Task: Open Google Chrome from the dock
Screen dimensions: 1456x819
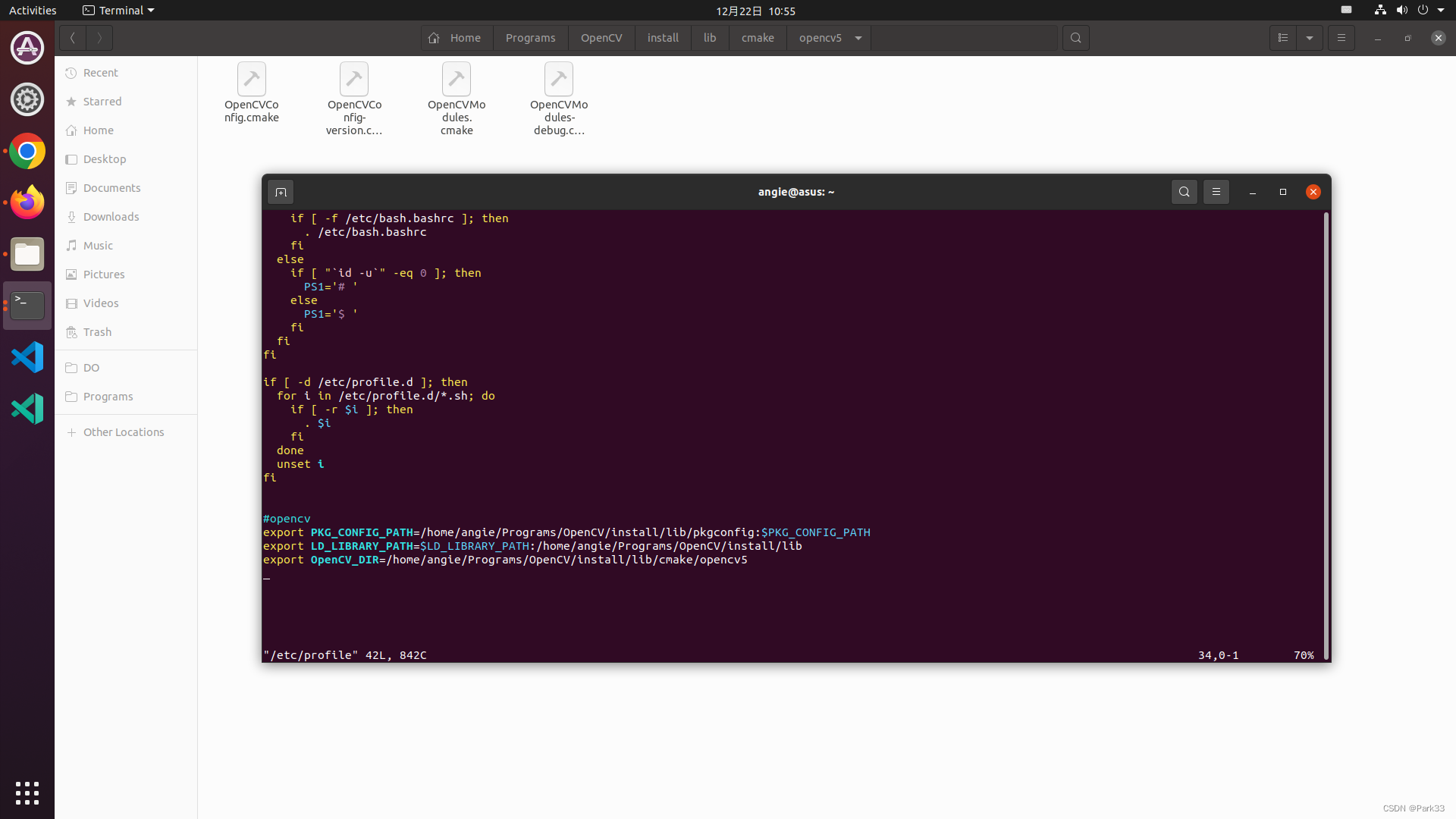Action: coord(27,151)
